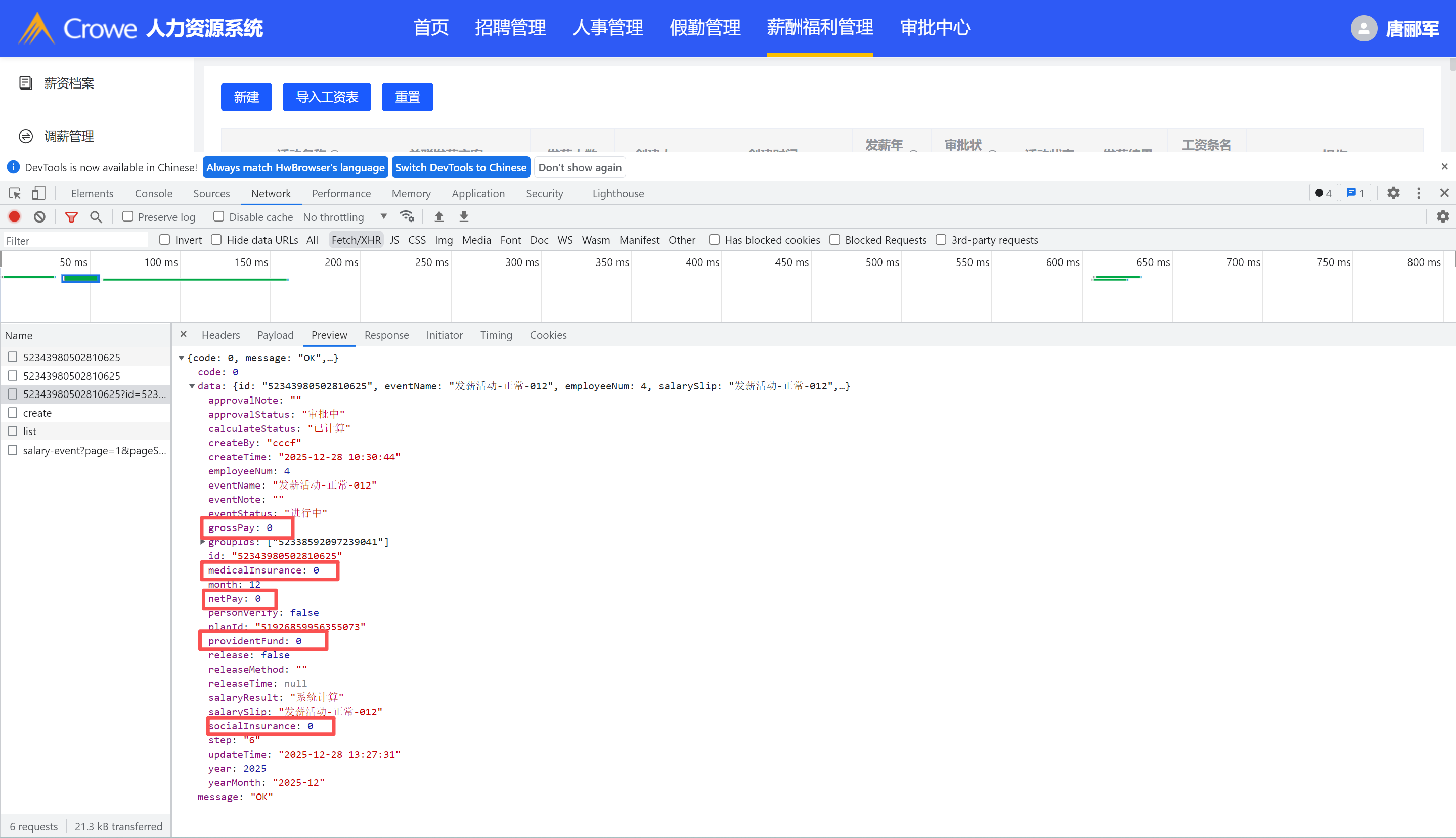Image resolution: width=1456 pixels, height=838 pixels.
Task: Click the import HAR upload icon
Action: click(x=439, y=217)
